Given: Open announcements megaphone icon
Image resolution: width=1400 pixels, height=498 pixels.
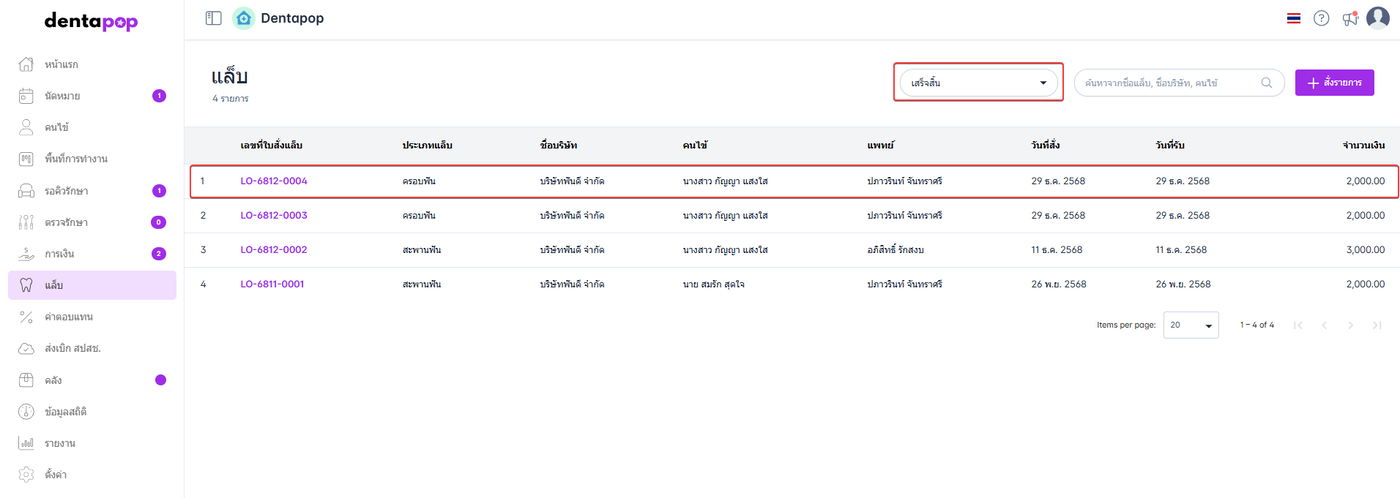Looking at the screenshot, I should (x=1350, y=18).
